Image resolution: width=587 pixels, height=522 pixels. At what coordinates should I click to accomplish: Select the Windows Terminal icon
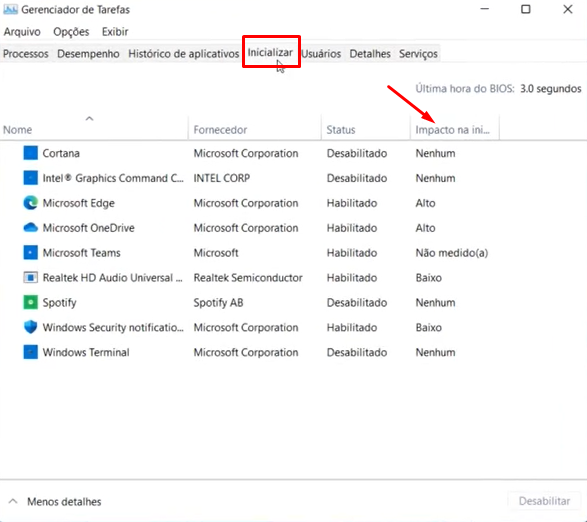coord(30,352)
